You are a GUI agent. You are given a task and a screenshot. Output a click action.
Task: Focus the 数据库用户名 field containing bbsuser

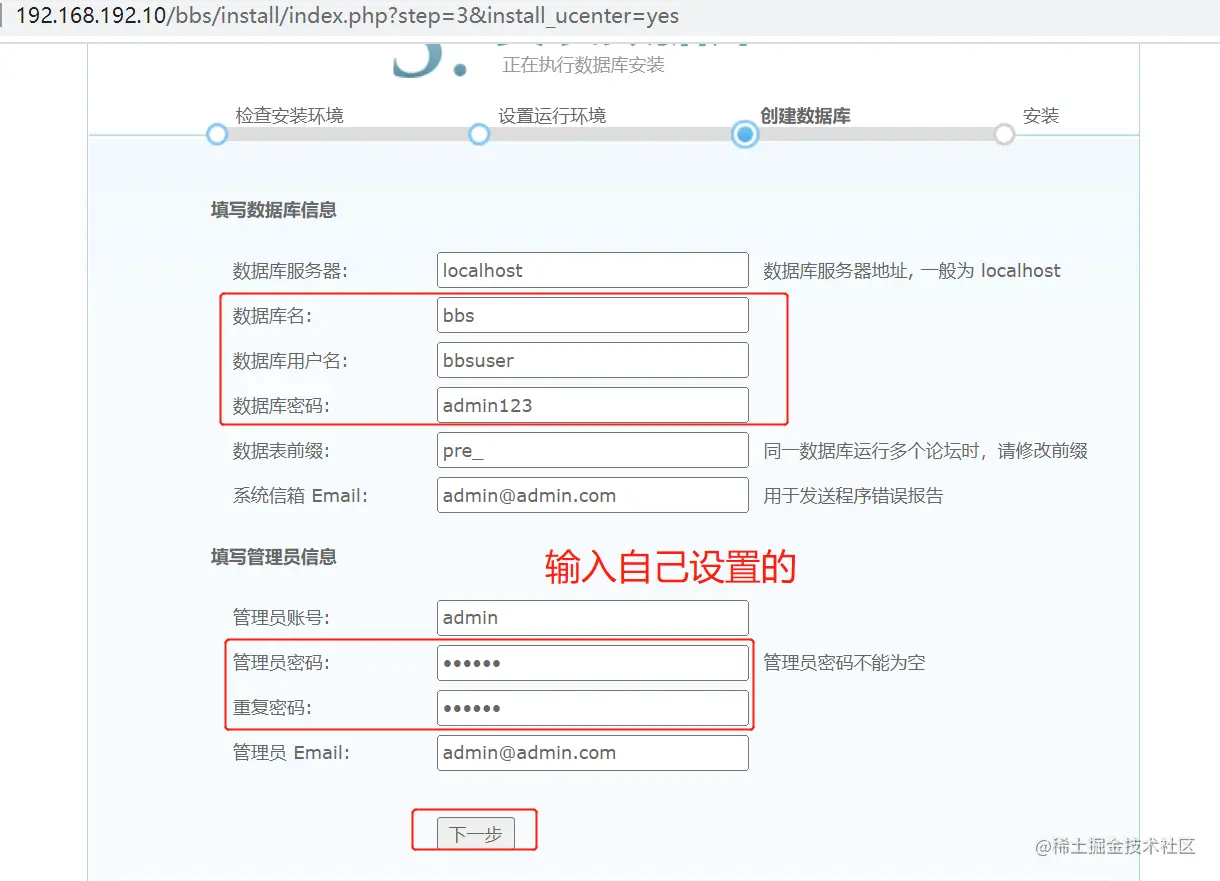point(593,360)
